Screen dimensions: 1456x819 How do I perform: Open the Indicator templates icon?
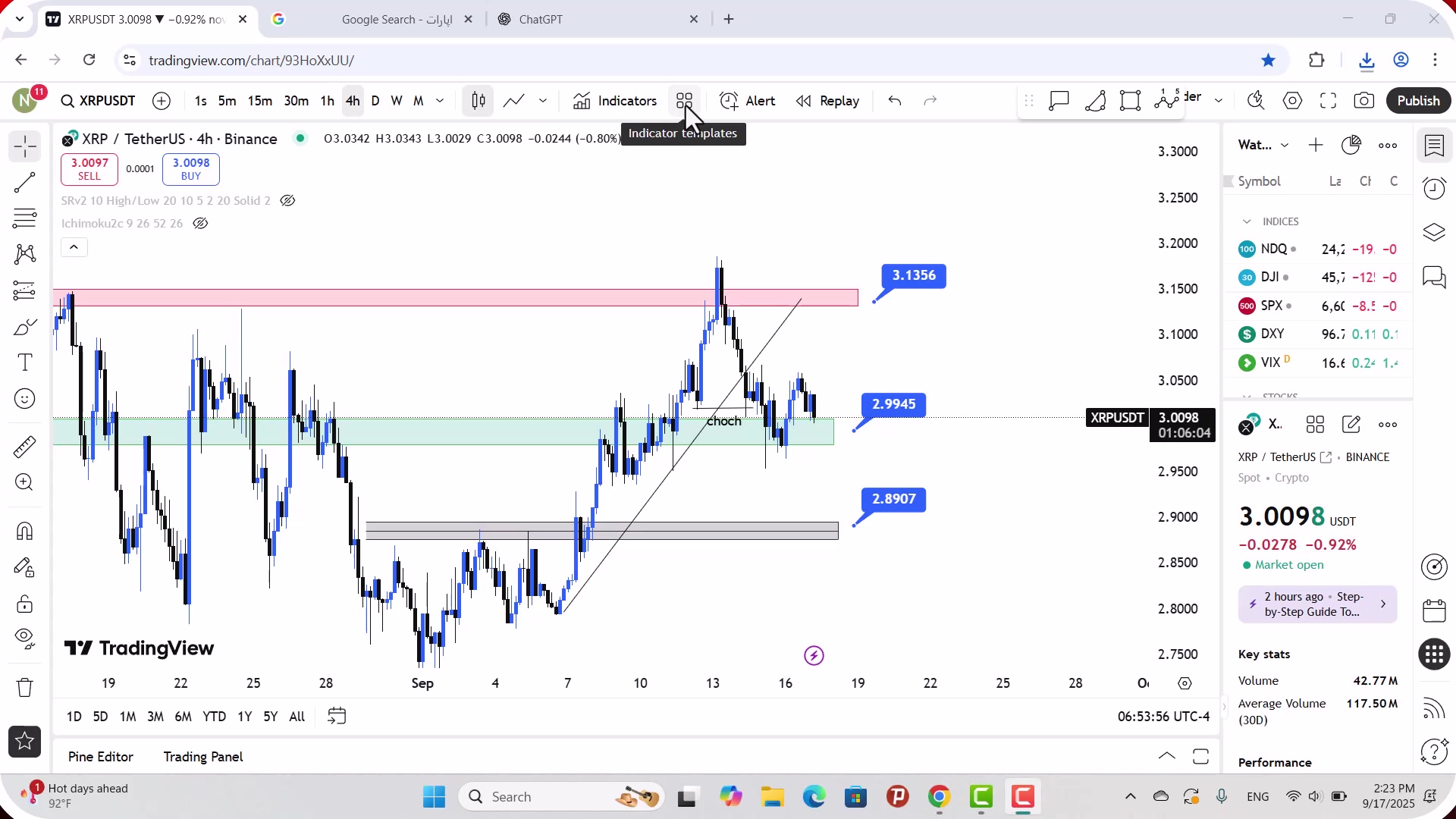point(684,101)
